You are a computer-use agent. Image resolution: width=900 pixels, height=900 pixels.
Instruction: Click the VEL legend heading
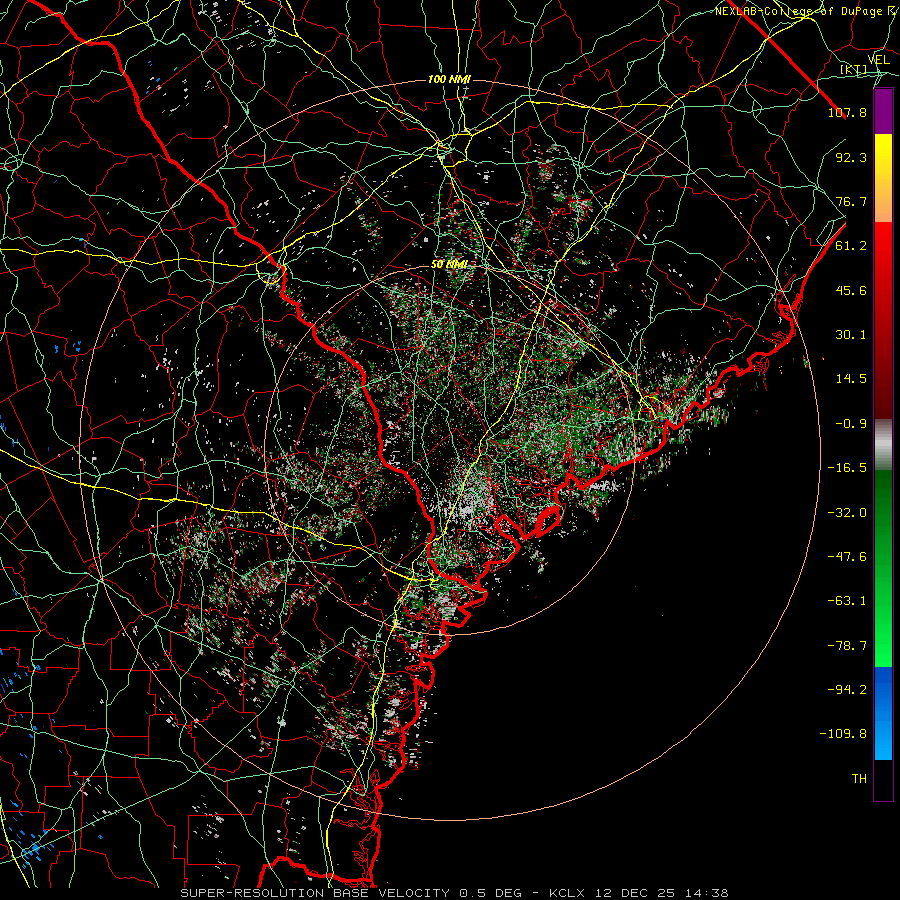click(878, 60)
